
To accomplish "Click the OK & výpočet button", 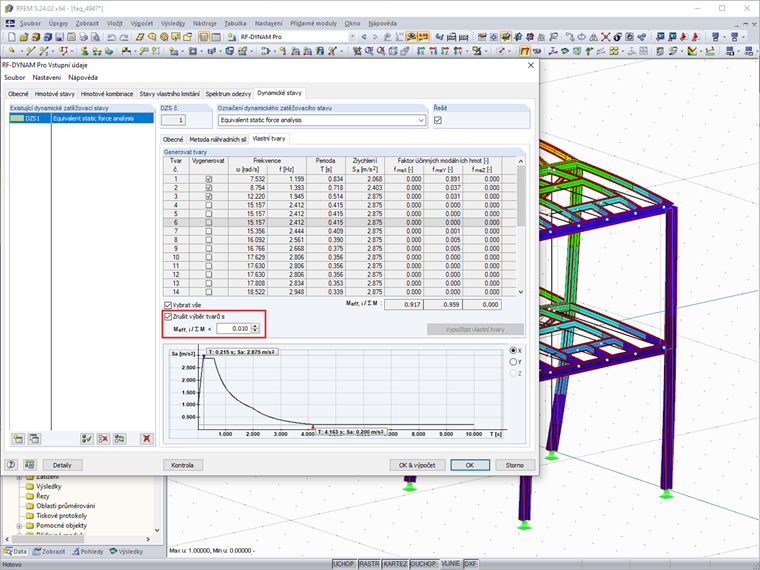I will point(417,465).
